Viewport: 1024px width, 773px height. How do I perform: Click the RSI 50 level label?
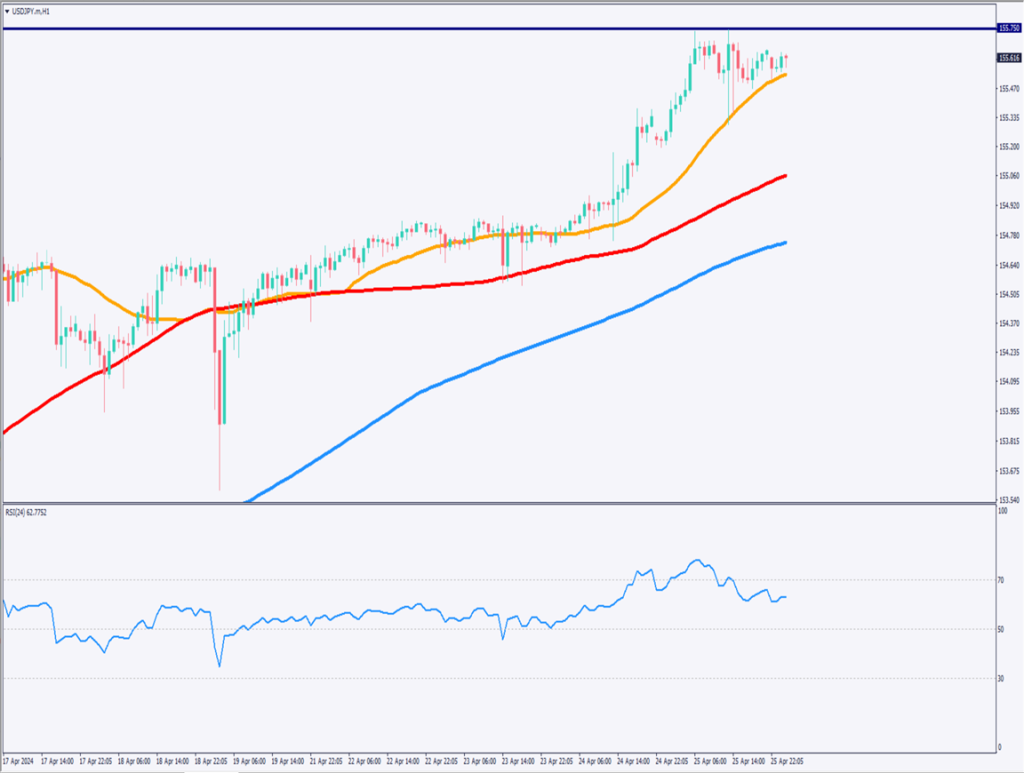[1001, 629]
